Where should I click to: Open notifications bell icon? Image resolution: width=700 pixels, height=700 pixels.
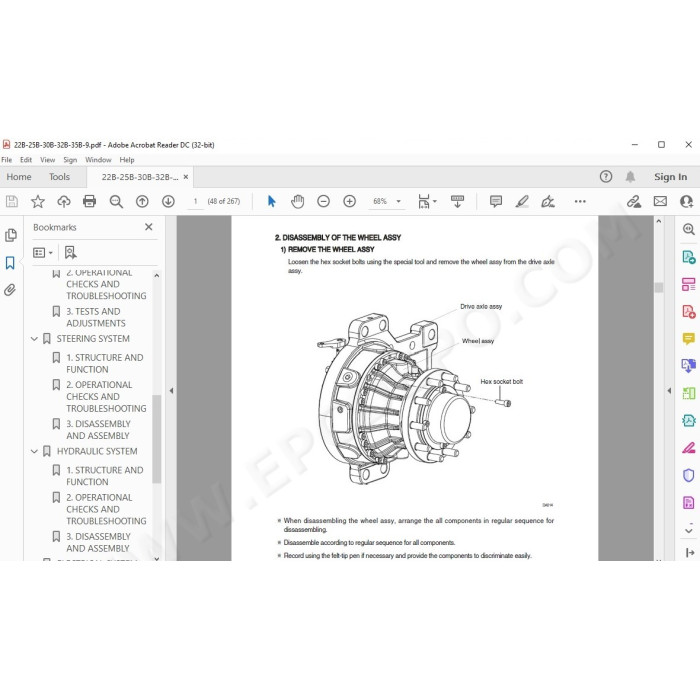click(630, 176)
